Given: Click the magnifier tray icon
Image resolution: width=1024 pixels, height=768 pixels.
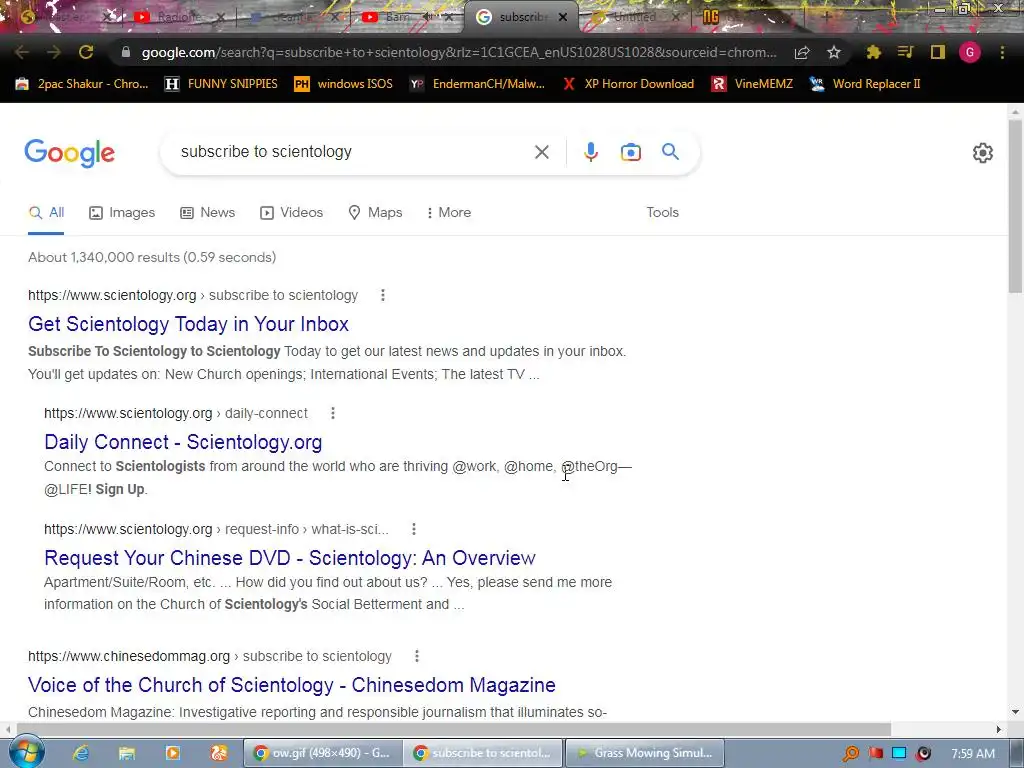Looking at the screenshot, I should tap(850, 754).
